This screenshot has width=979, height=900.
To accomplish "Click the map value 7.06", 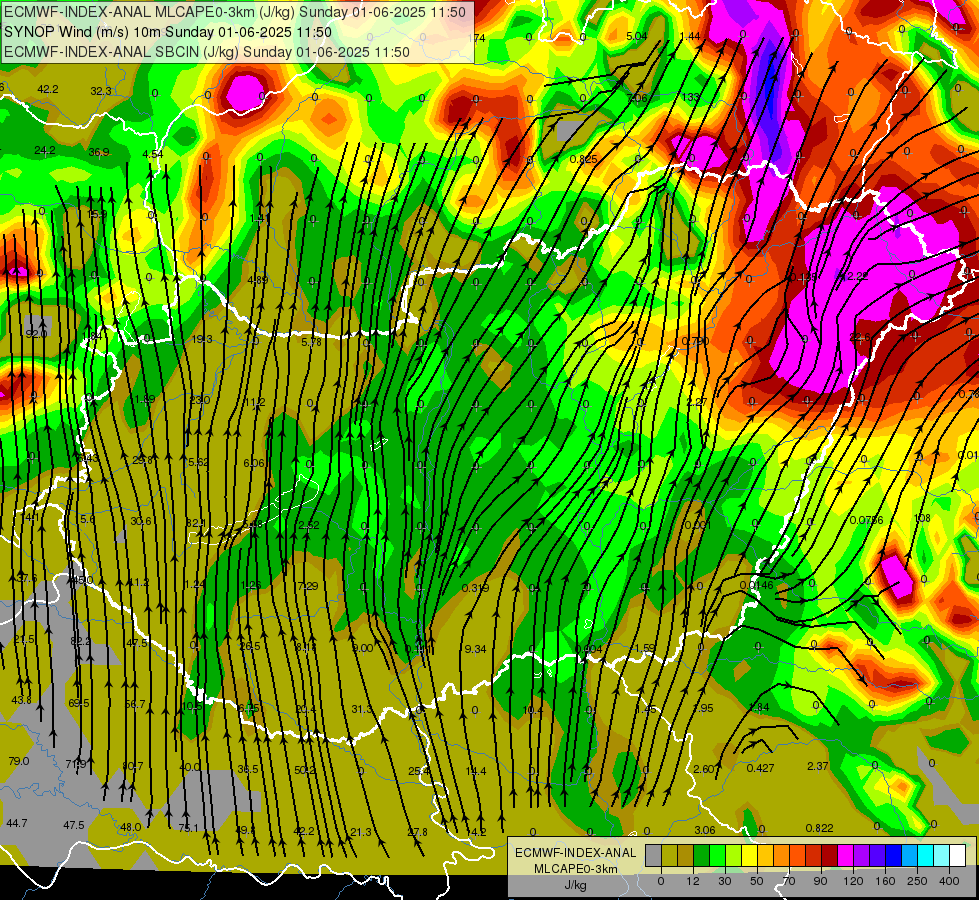I will 637,97.
